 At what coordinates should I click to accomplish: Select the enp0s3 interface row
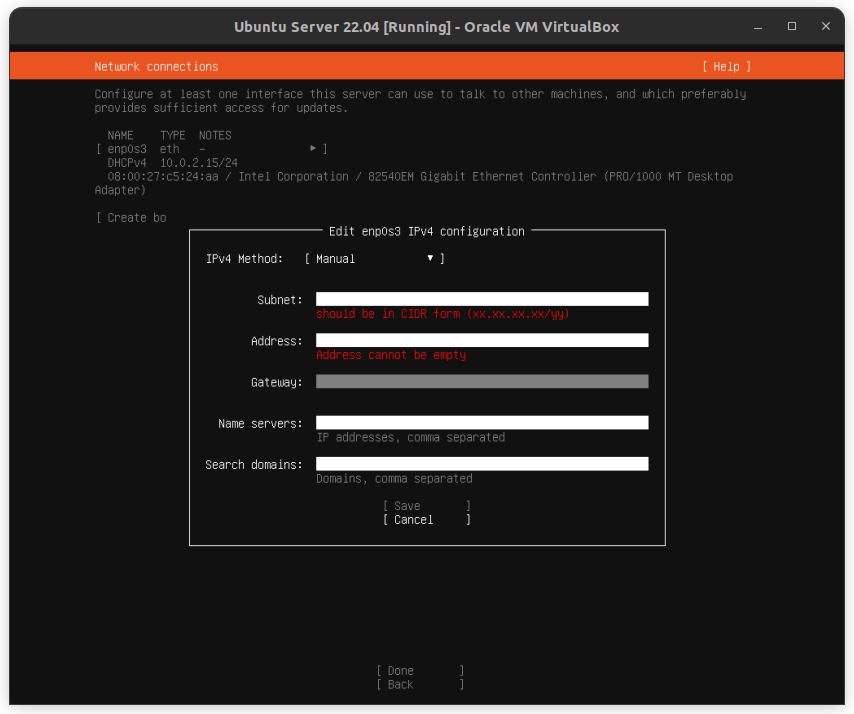tap(211, 149)
